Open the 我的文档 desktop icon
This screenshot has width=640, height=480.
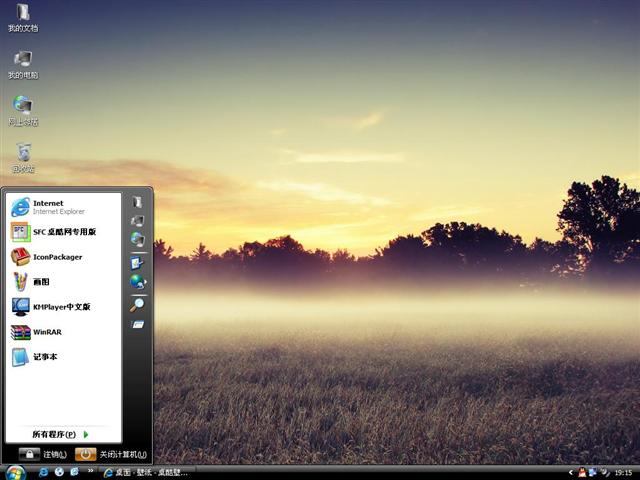tap(23, 18)
